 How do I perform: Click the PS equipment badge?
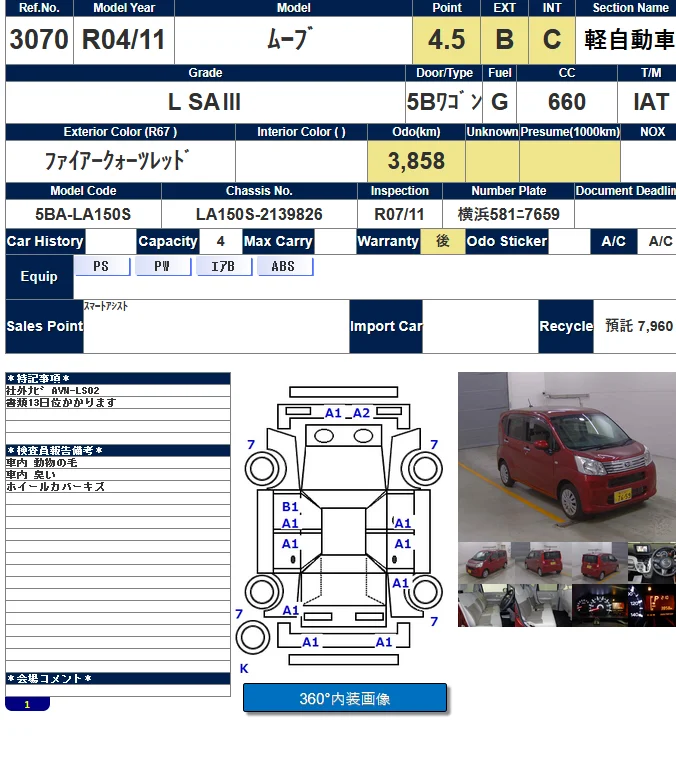[x=101, y=267]
